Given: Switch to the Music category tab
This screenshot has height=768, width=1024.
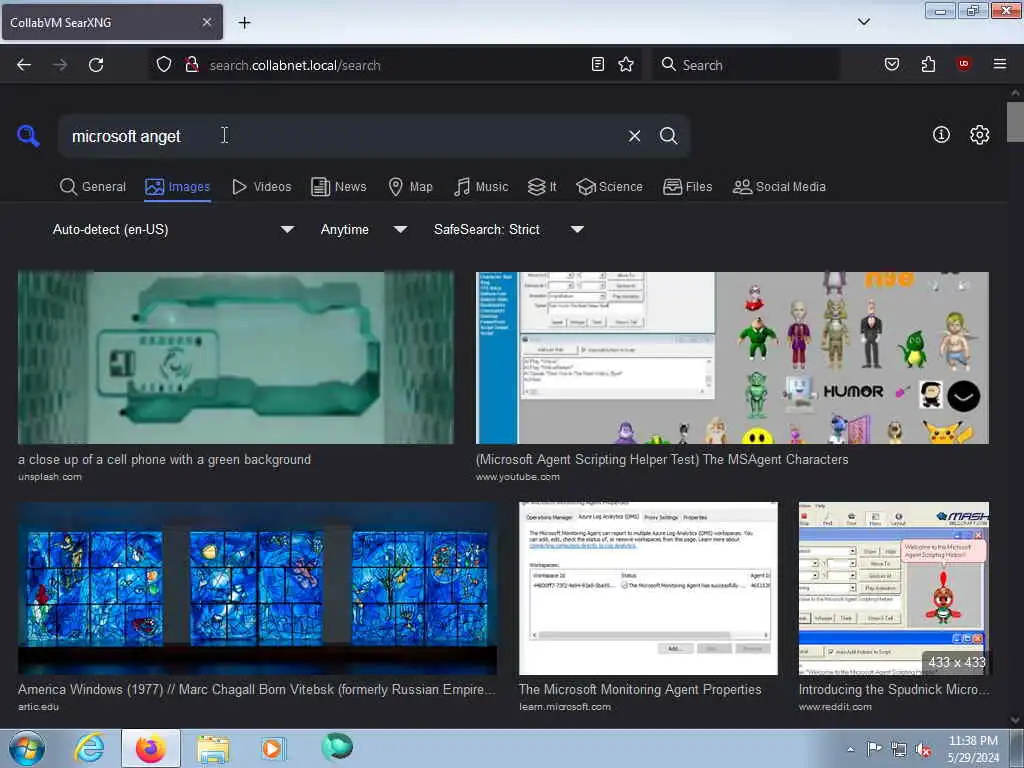Looking at the screenshot, I should tap(481, 187).
